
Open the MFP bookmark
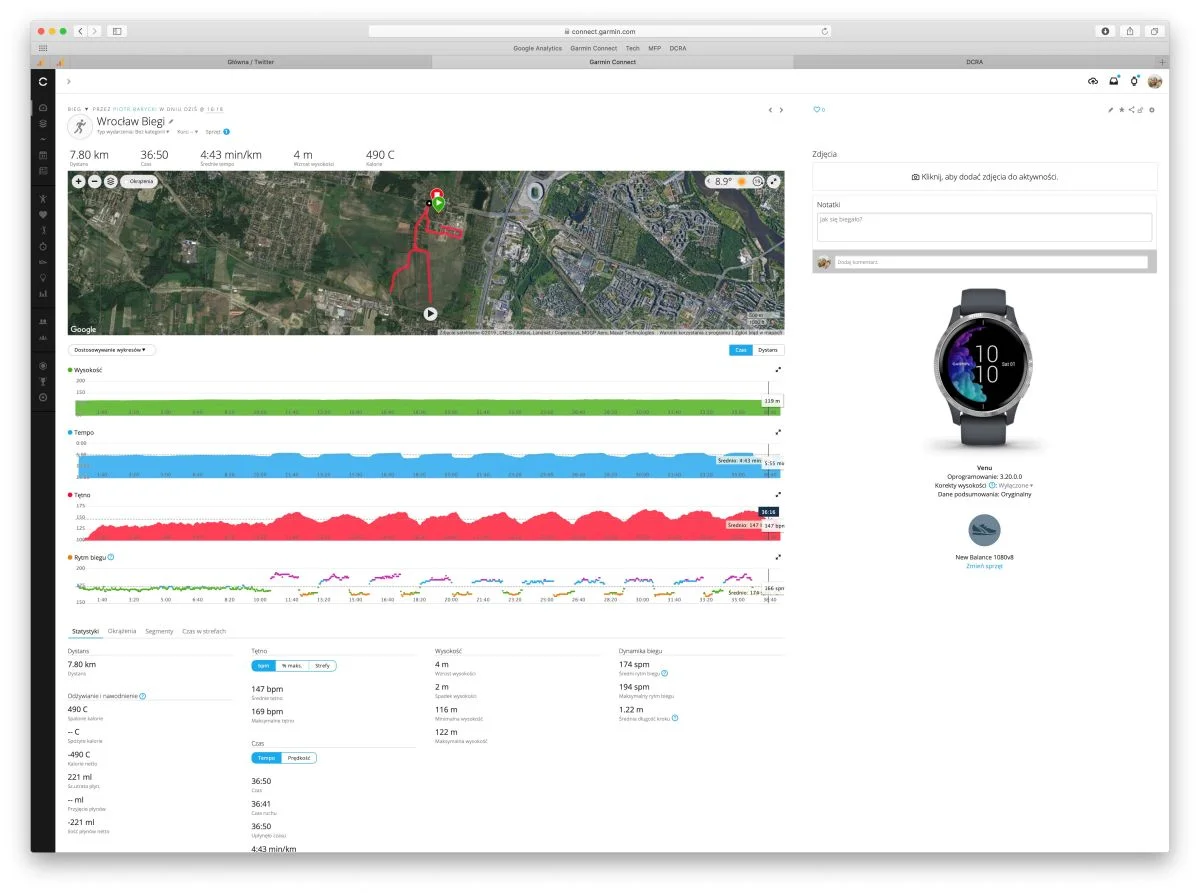click(x=654, y=48)
